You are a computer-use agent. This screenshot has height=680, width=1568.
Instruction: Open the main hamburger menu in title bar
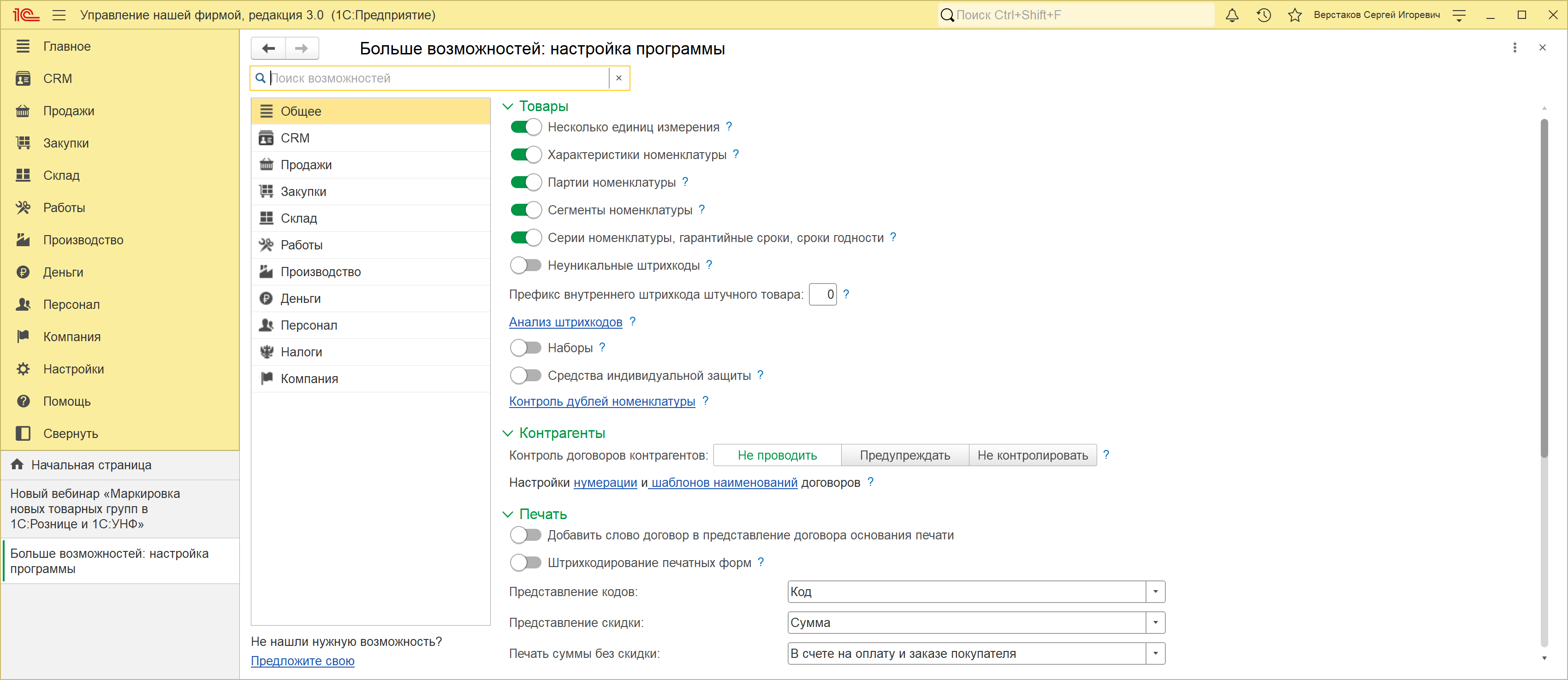pyautogui.click(x=59, y=15)
